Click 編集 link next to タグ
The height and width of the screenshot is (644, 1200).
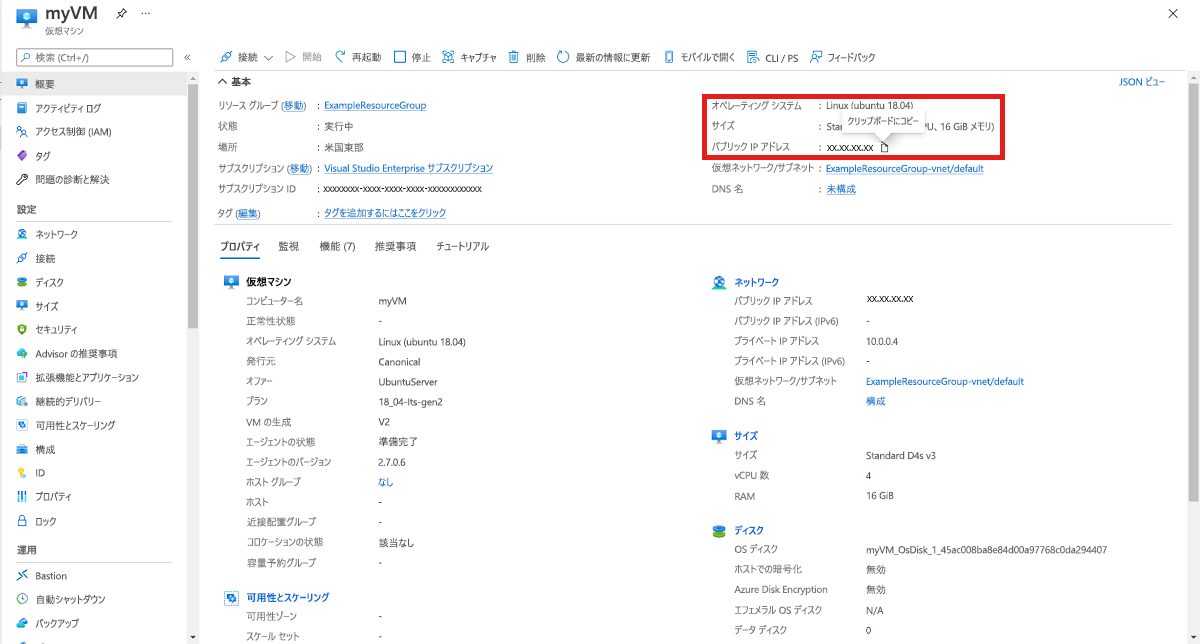pyautogui.click(x=248, y=213)
